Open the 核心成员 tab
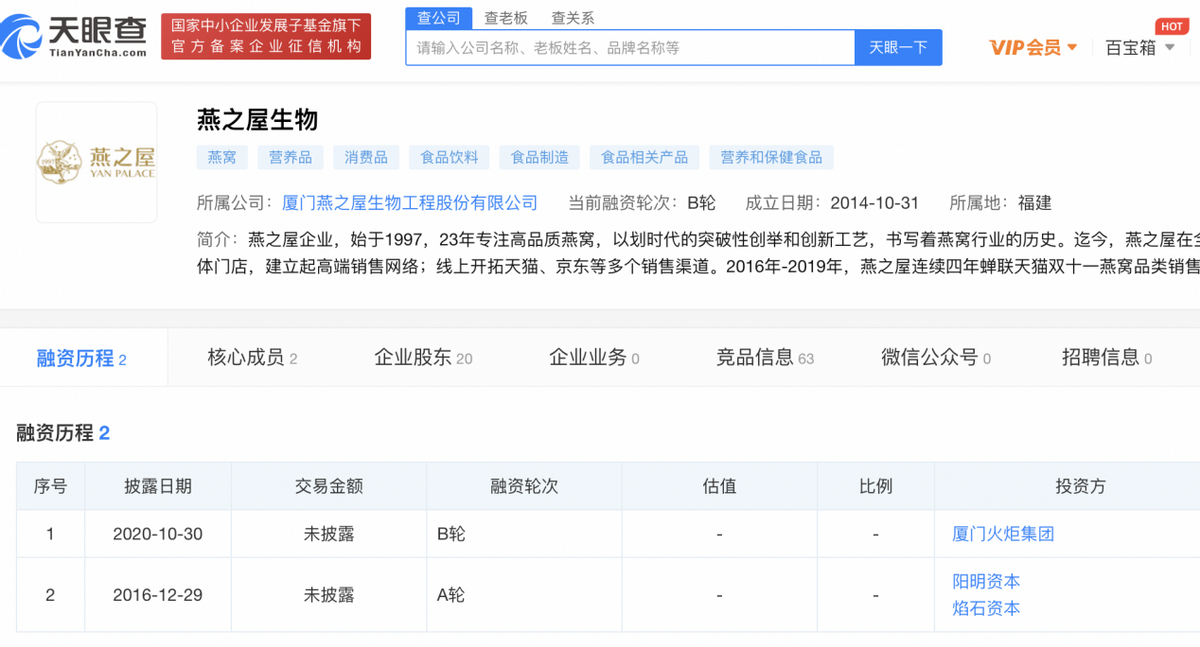 coord(244,357)
